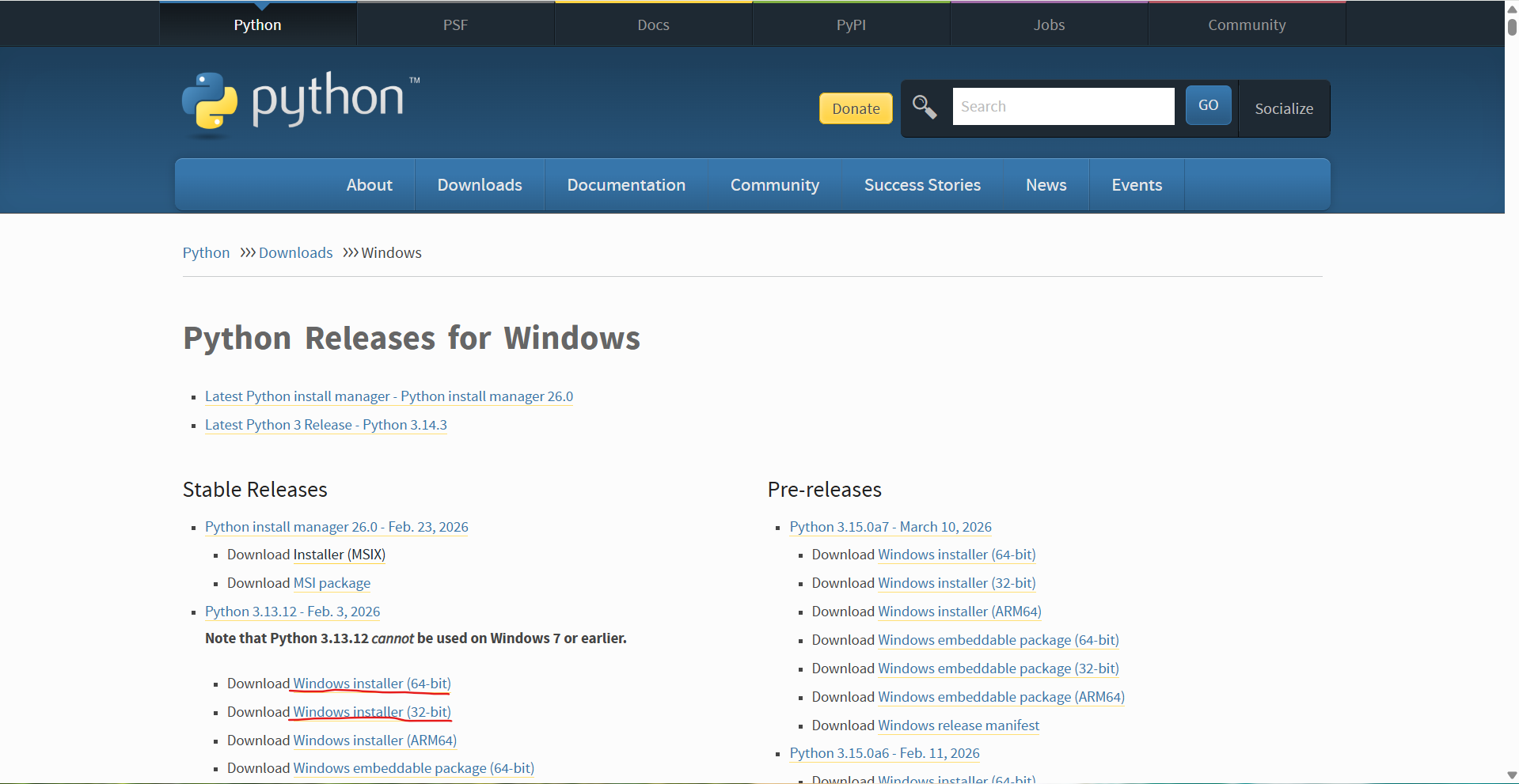Image resolution: width=1519 pixels, height=784 pixels.
Task: Open the Success Stories navigation menu
Action: 922,184
